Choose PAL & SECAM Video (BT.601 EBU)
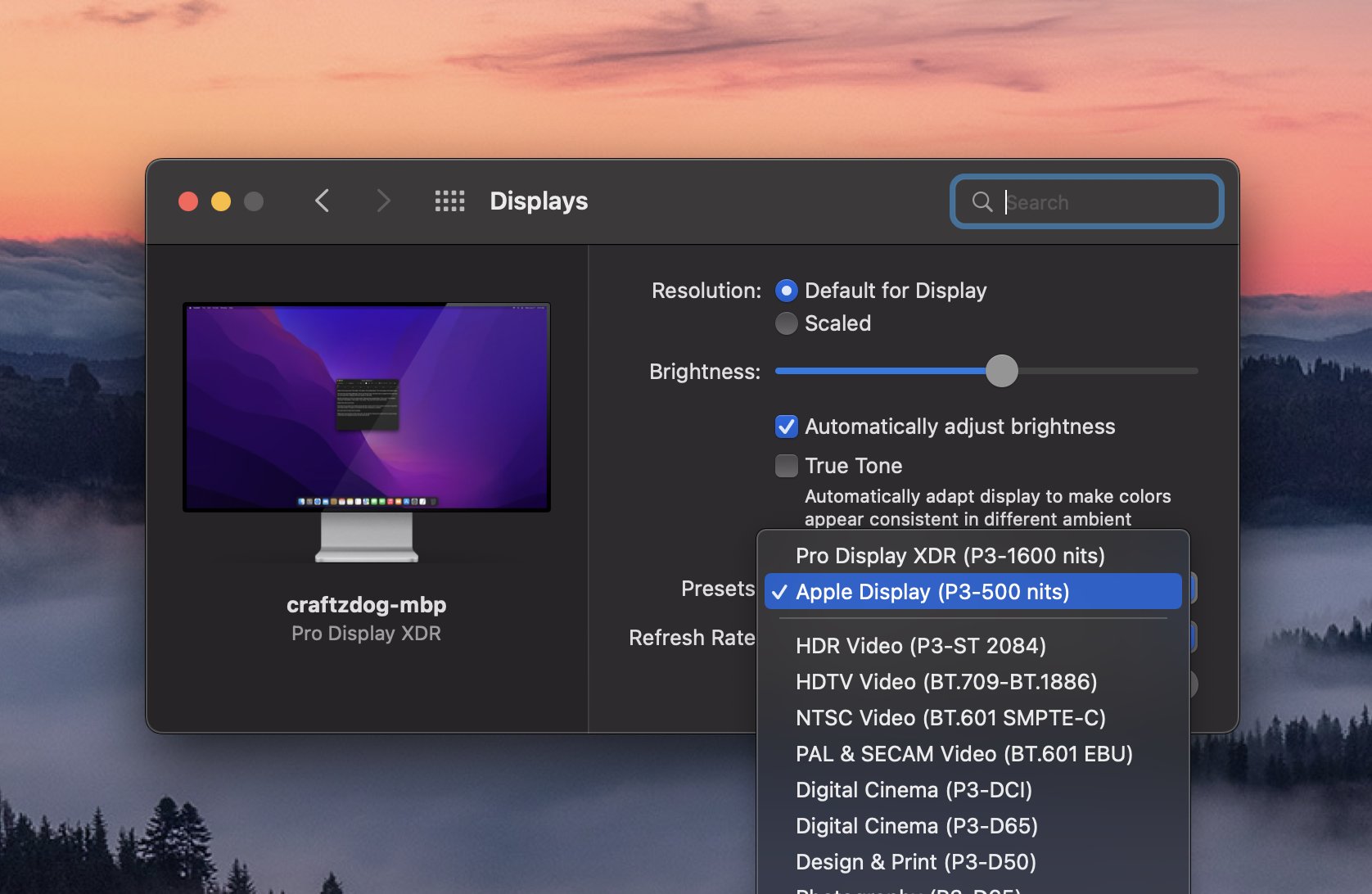This screenshot has width=1372, height=894. point(964,753)
